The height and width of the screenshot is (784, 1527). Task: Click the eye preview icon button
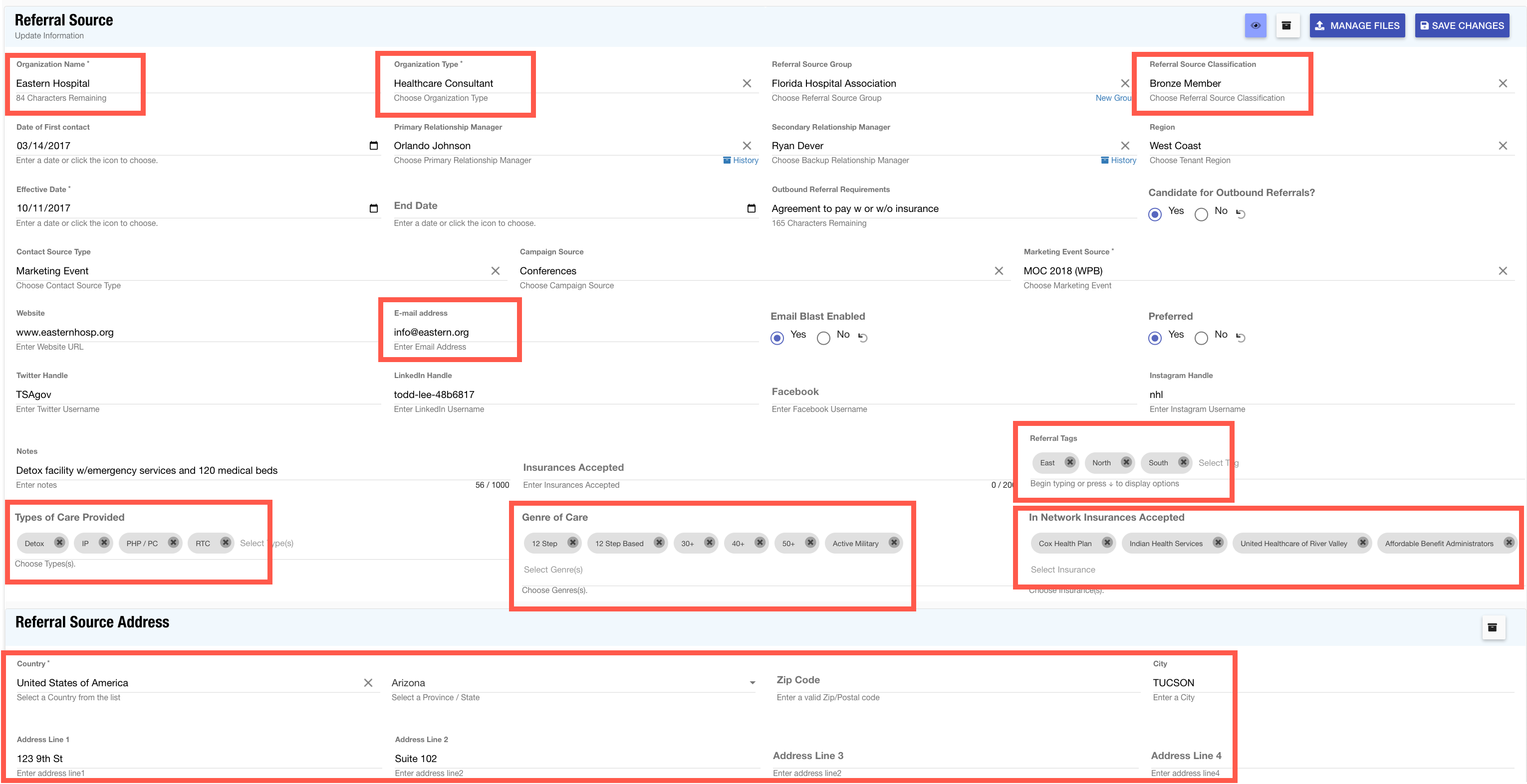[x=1255, y=25]
